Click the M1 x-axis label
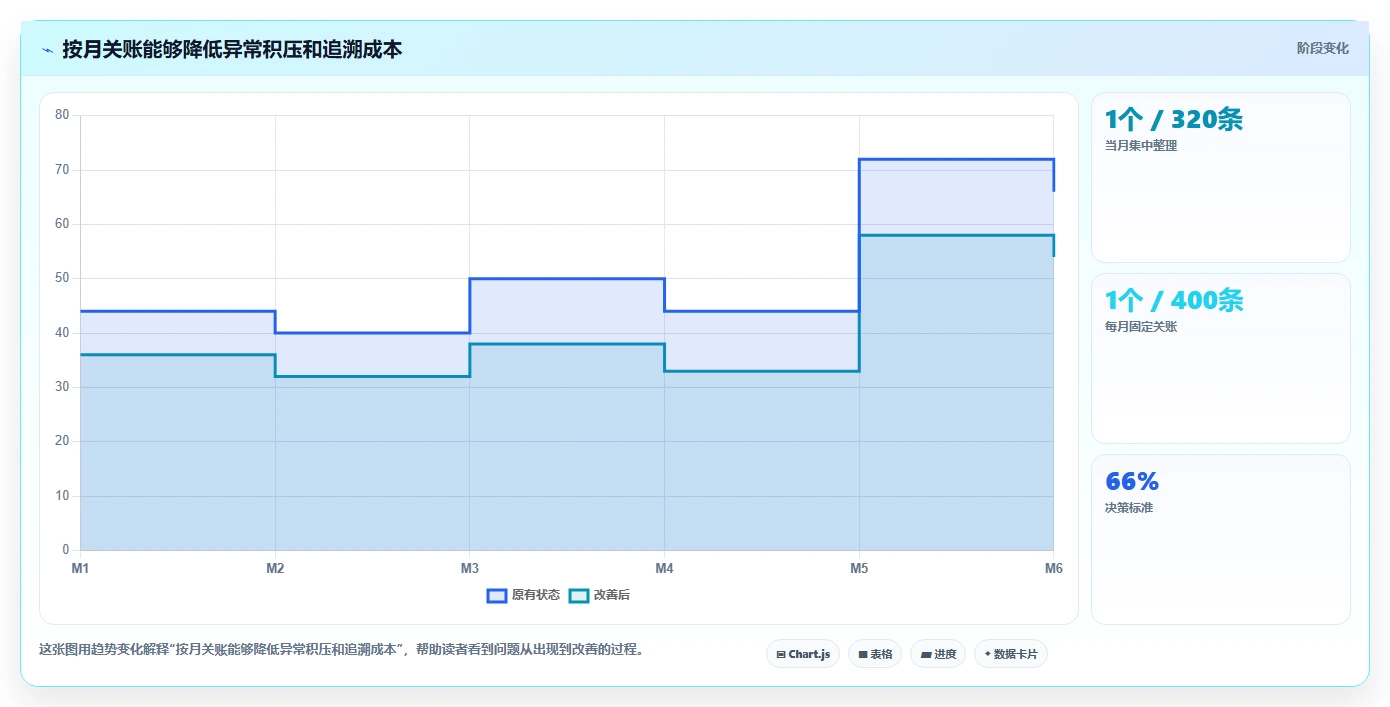 pyautogui.click(x=80, y=568)
